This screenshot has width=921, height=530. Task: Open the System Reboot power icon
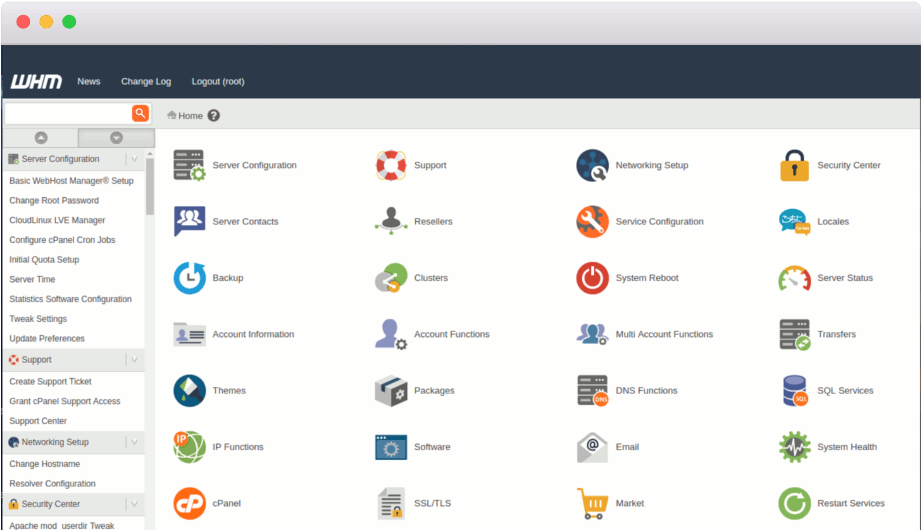click(592, 278)
